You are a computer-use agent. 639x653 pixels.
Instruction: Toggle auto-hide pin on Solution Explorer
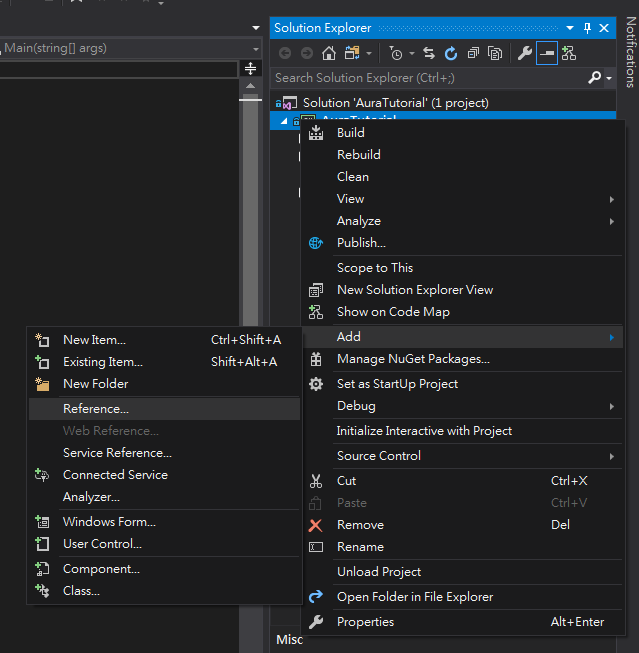587,28
